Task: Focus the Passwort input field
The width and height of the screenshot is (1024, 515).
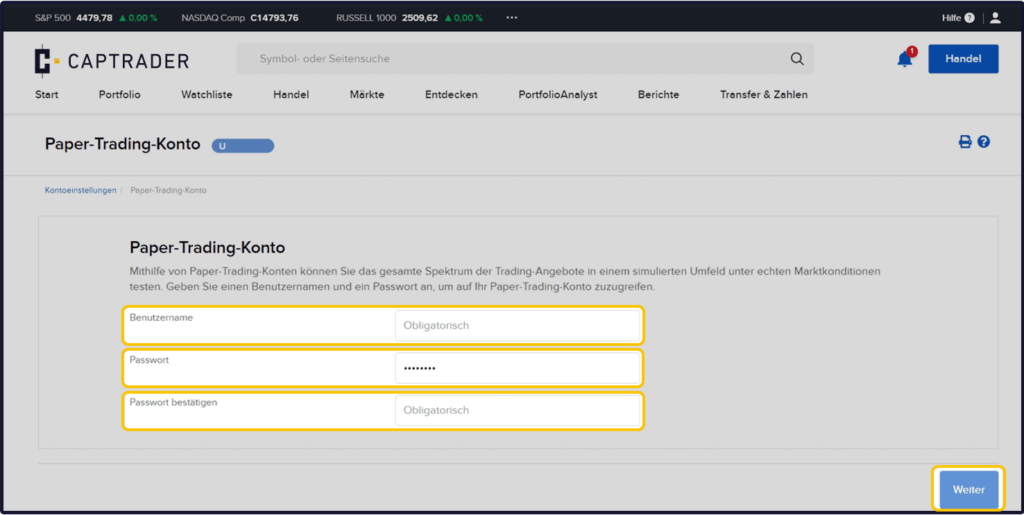Action: coord(517,368)
